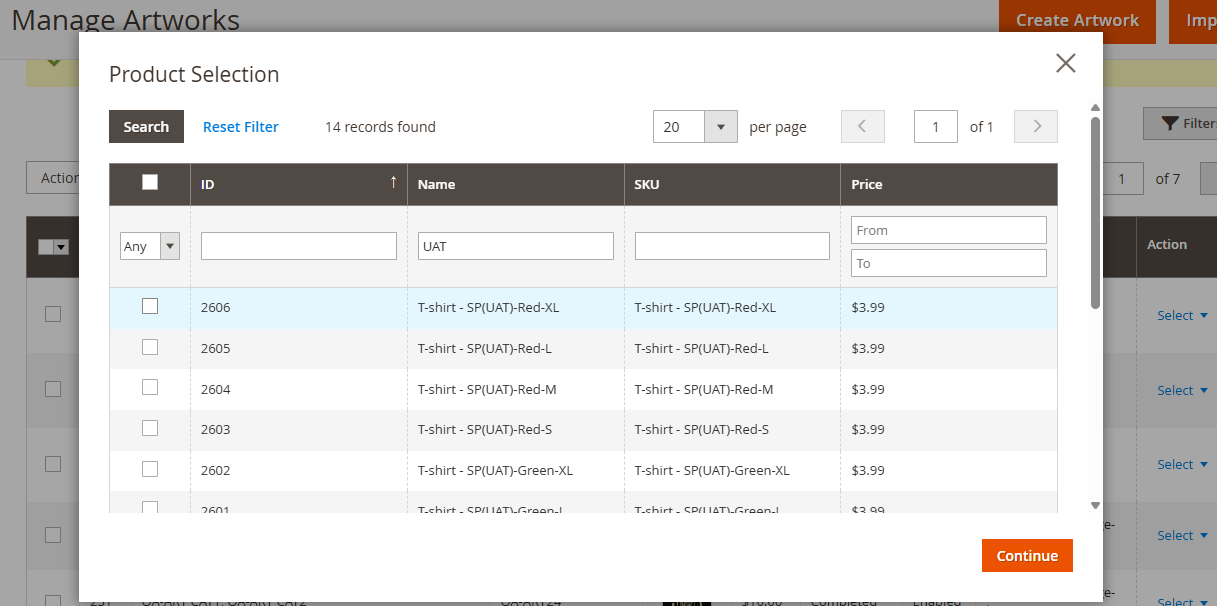Screen dimensions: 1217x606
Task: Sort by the SKU column header
Action: 647,184
